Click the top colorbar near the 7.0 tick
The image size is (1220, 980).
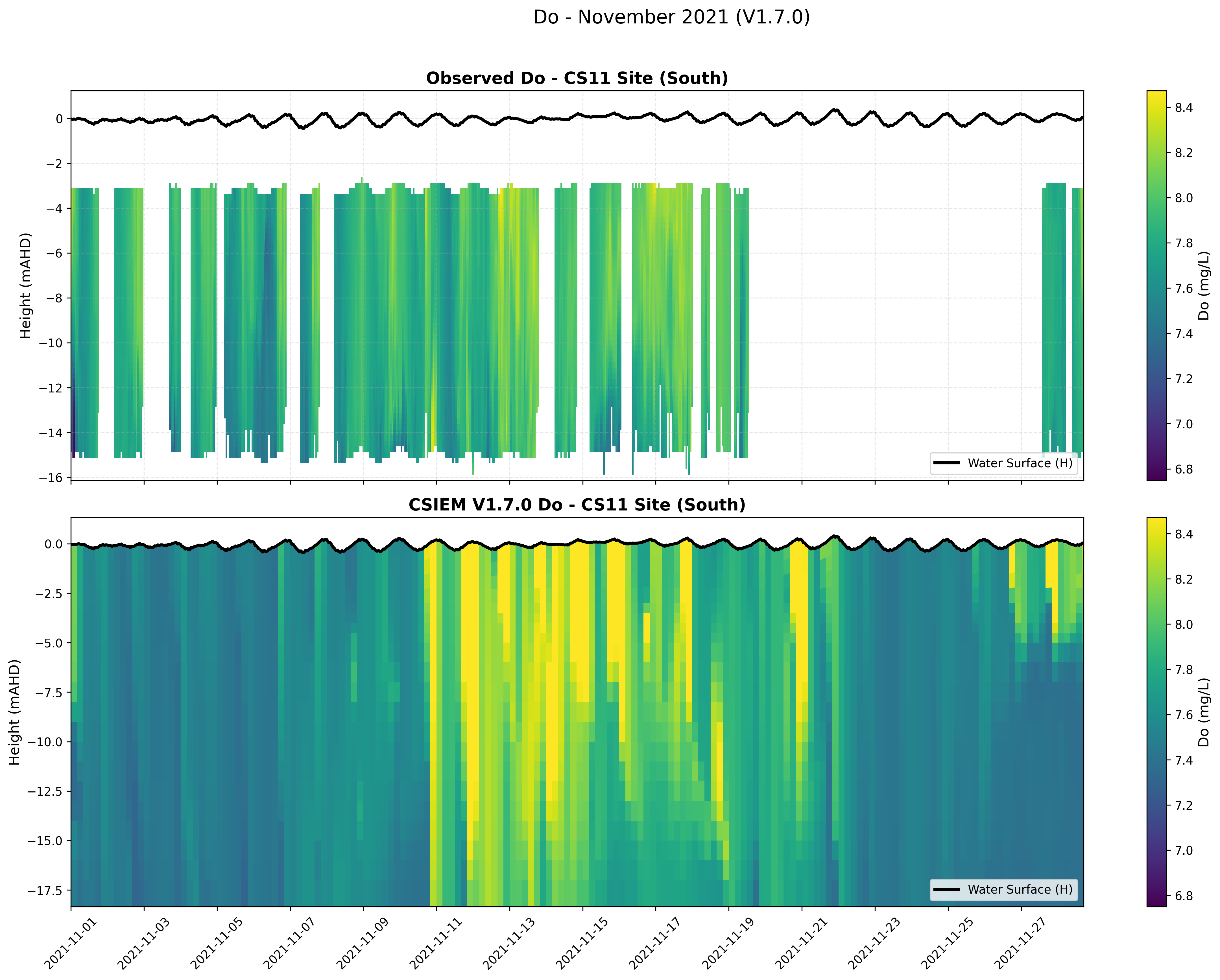tap(1156, 424)
